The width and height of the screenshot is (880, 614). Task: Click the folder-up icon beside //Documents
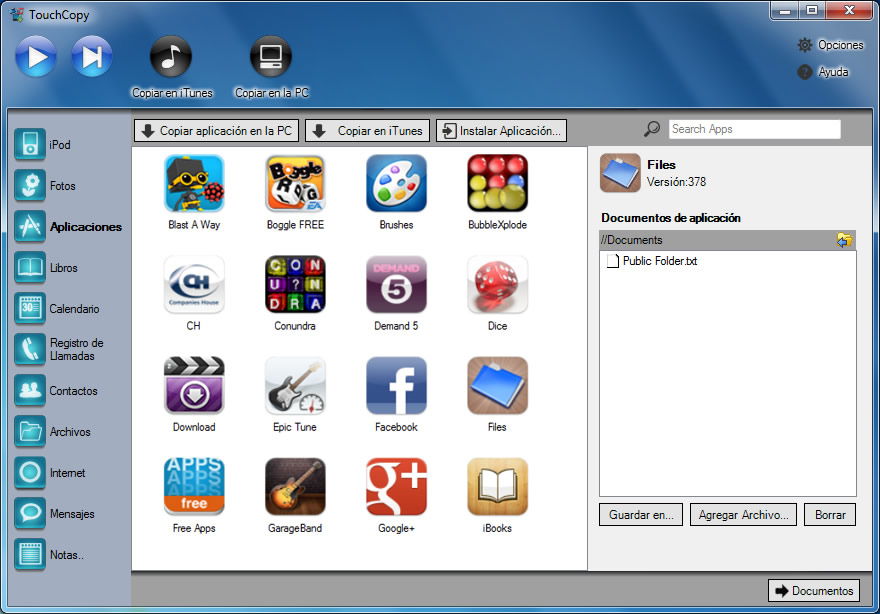click(844, 240)
